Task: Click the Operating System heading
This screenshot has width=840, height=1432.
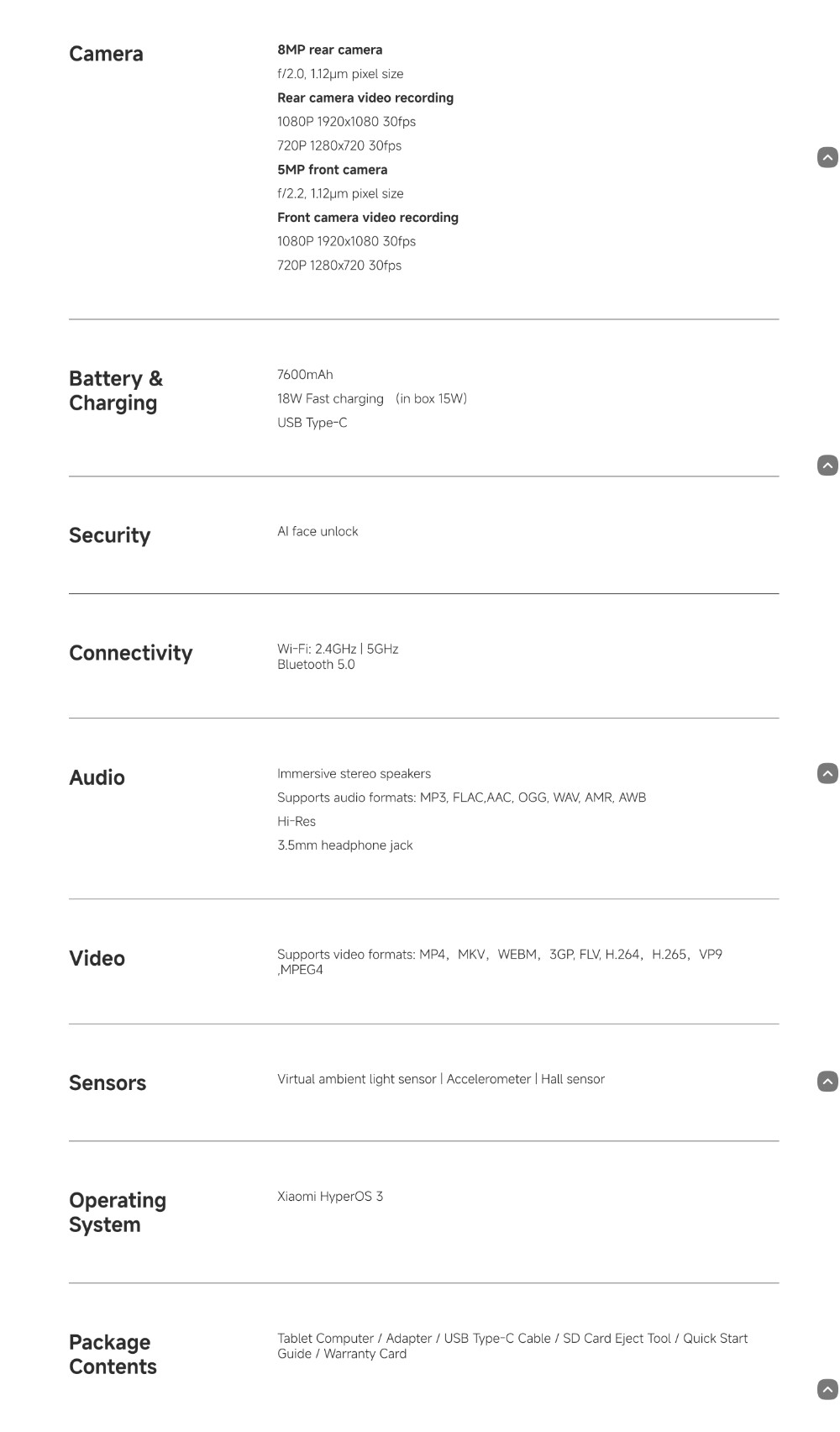Action: 117,1212
